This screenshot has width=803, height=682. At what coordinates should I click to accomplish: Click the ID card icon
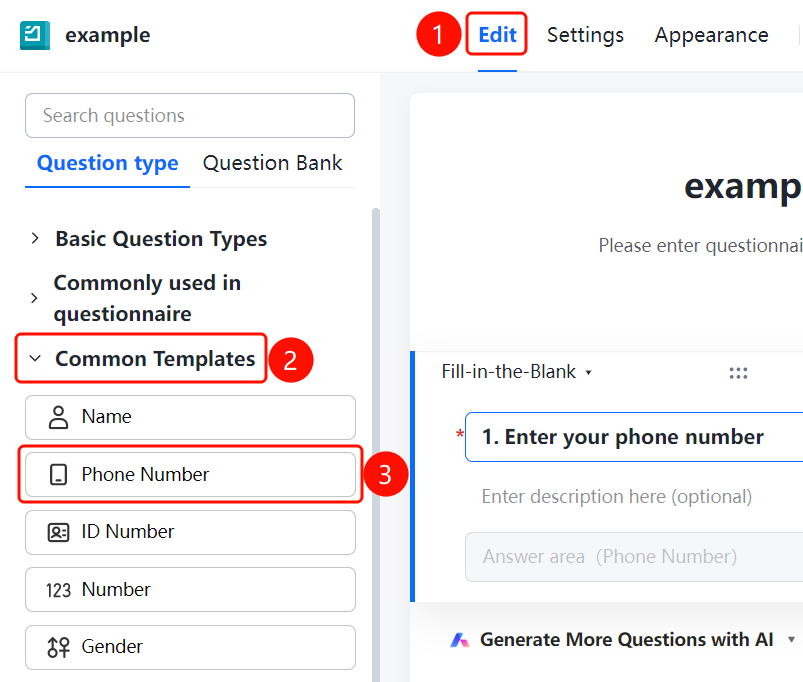click(58, 532)
